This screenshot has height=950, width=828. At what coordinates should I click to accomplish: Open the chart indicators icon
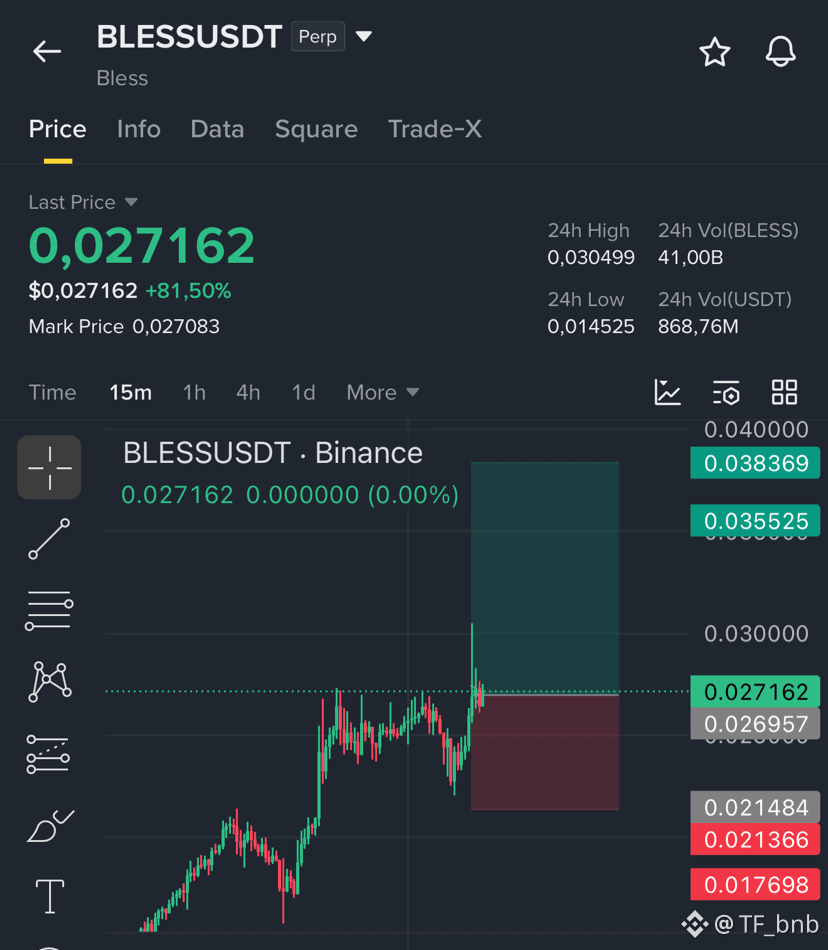[667, 392]
